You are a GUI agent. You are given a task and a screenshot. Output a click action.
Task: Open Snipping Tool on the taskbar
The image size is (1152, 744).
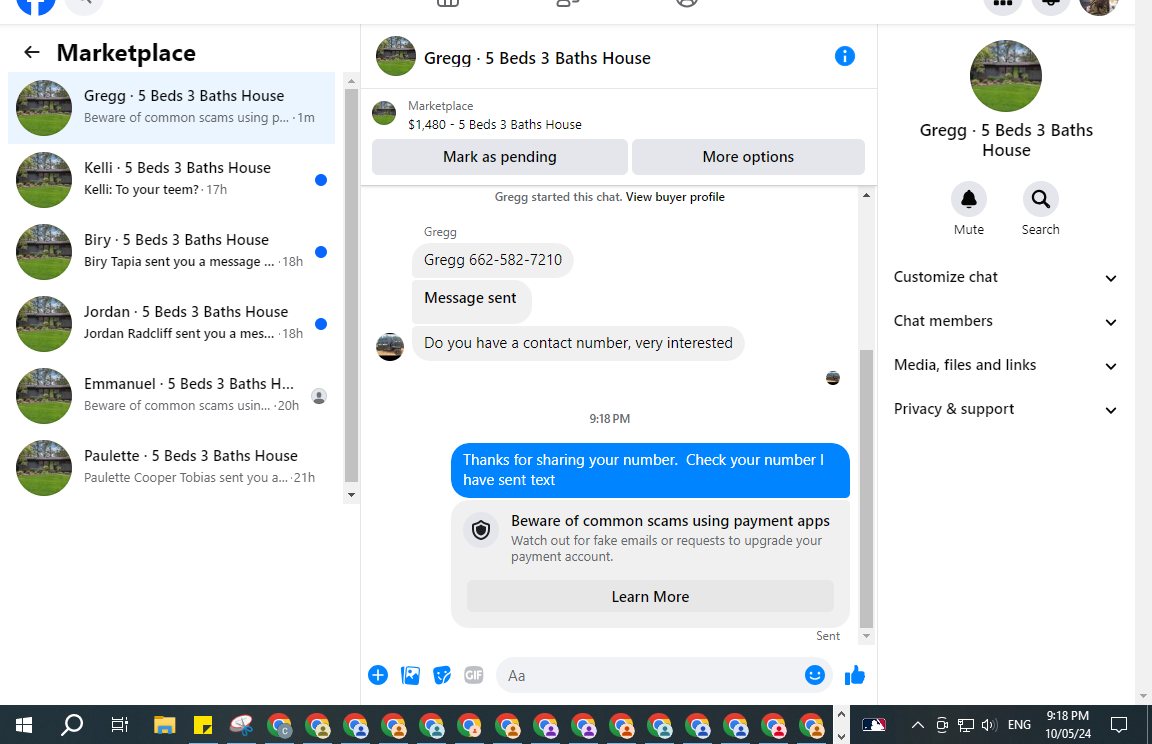click(241, 726)
